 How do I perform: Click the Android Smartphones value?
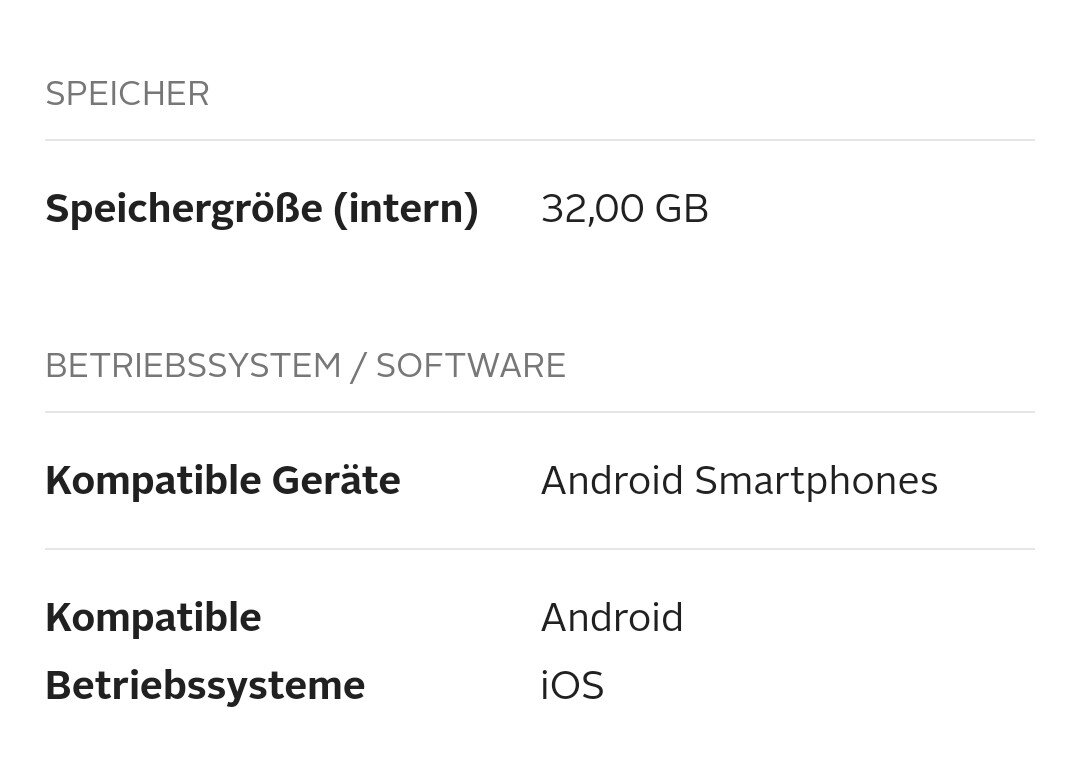coord(739,481)
